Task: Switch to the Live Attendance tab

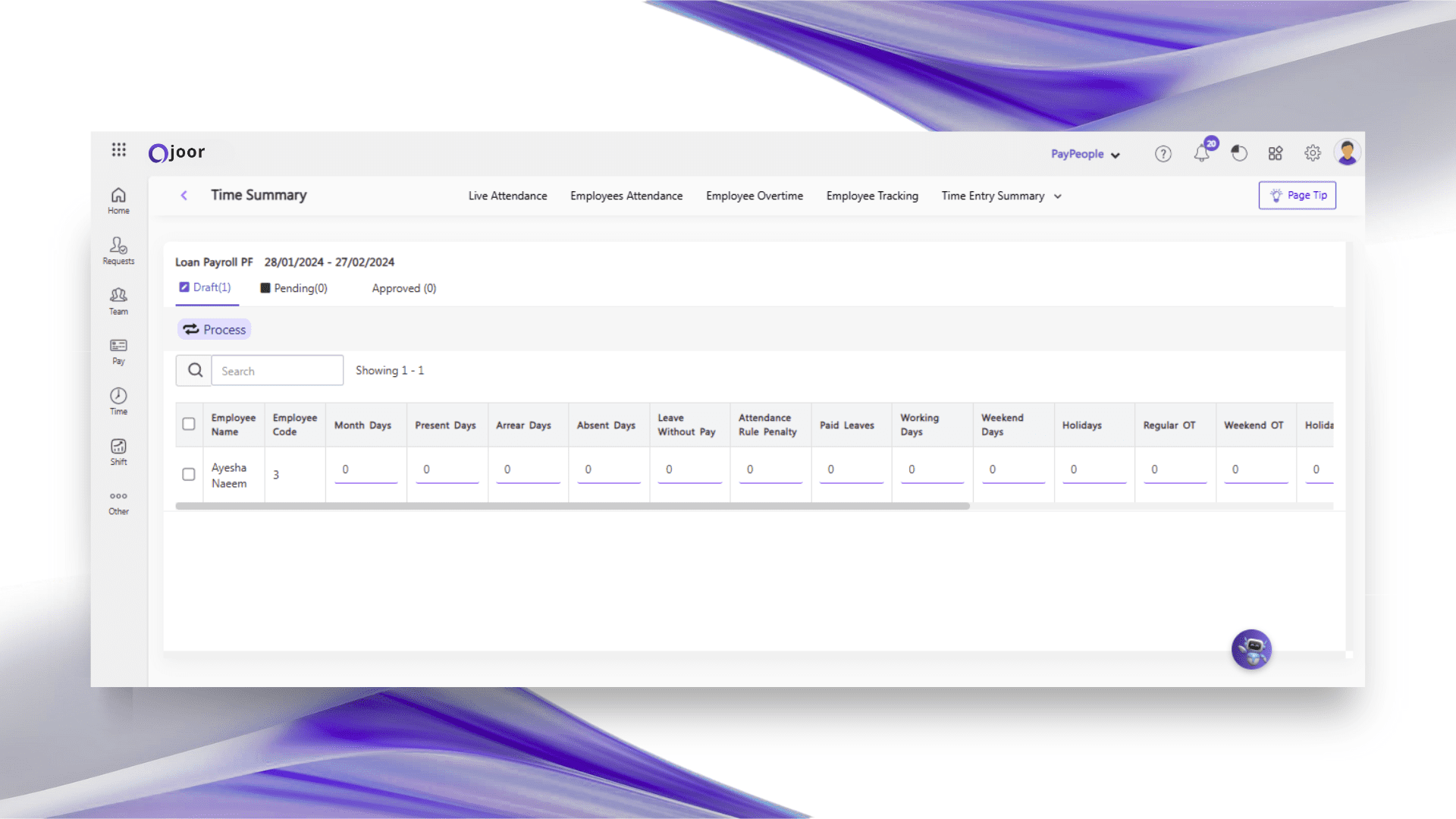Action: pyautogui.click(x=507, y=196)
